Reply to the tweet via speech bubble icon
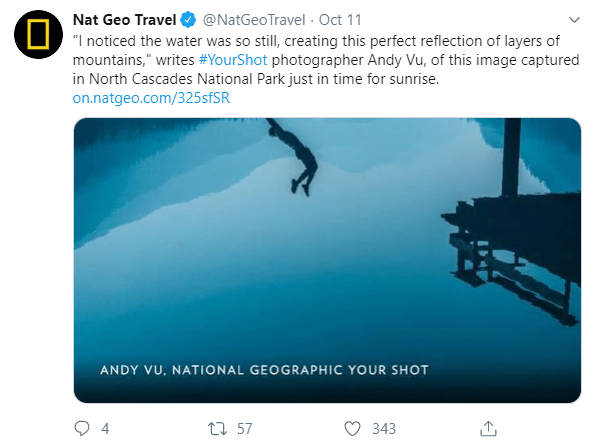 tap(82, 428)
